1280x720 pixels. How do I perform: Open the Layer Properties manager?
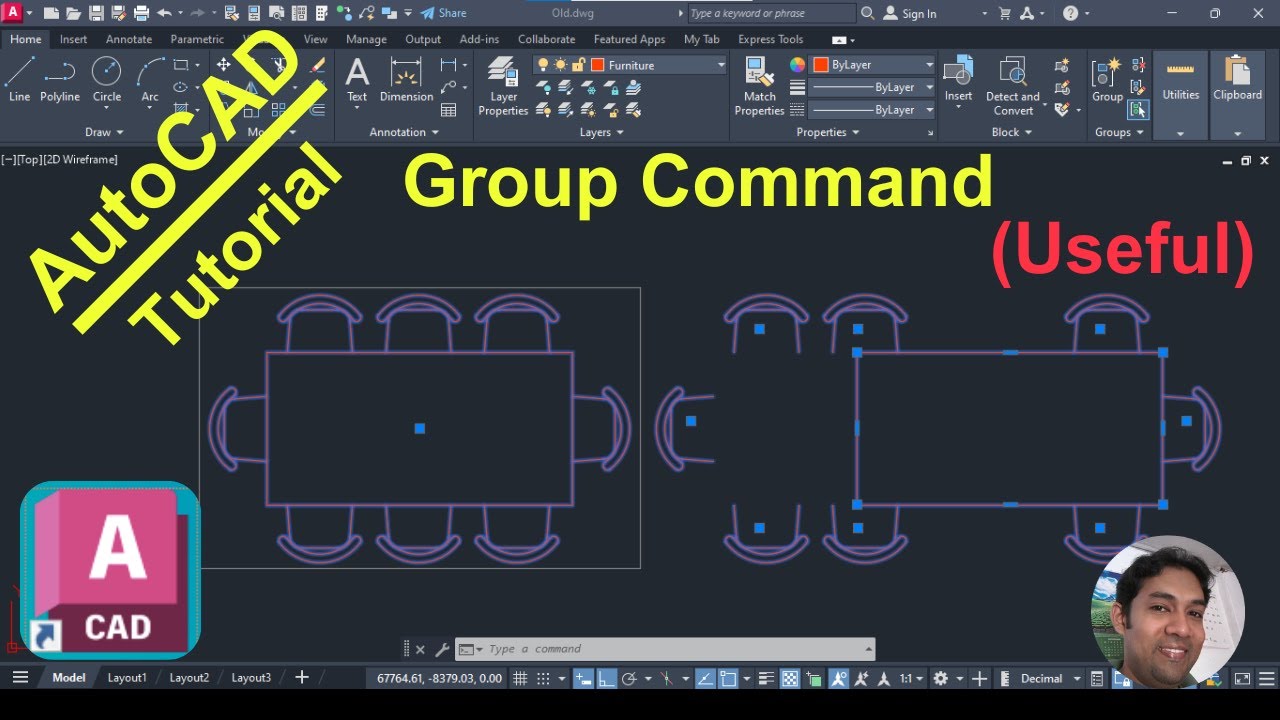click(x=503, y=87)
